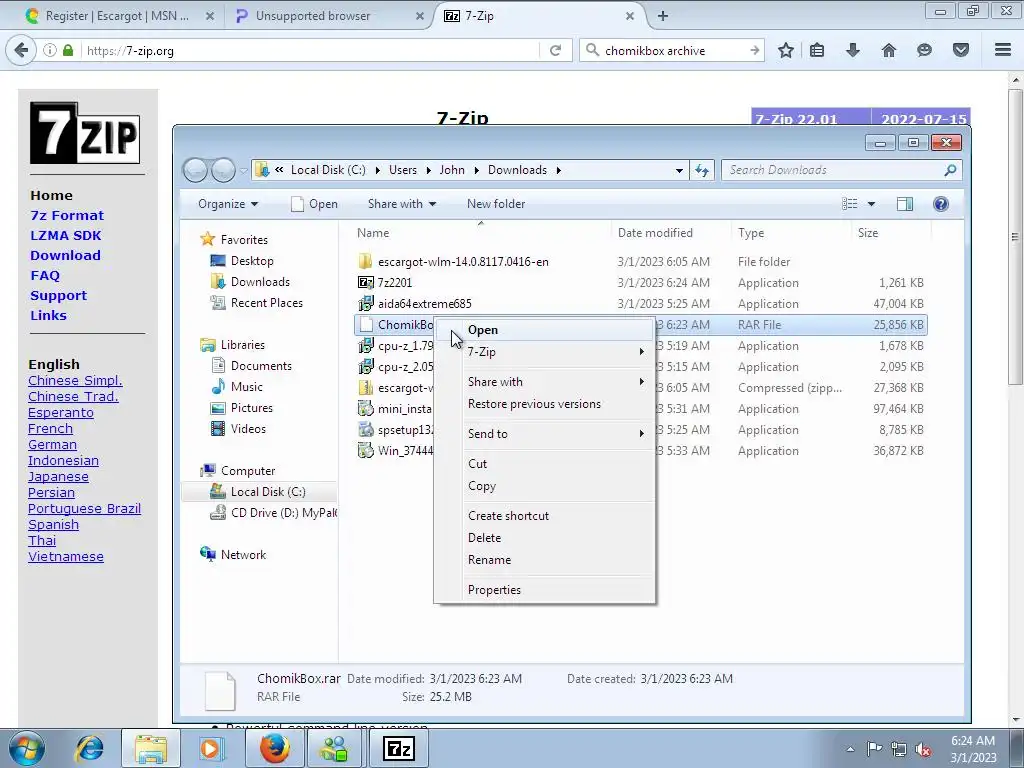
Task: Open the Firefox hamburger menu
Action: (1003, 50)
